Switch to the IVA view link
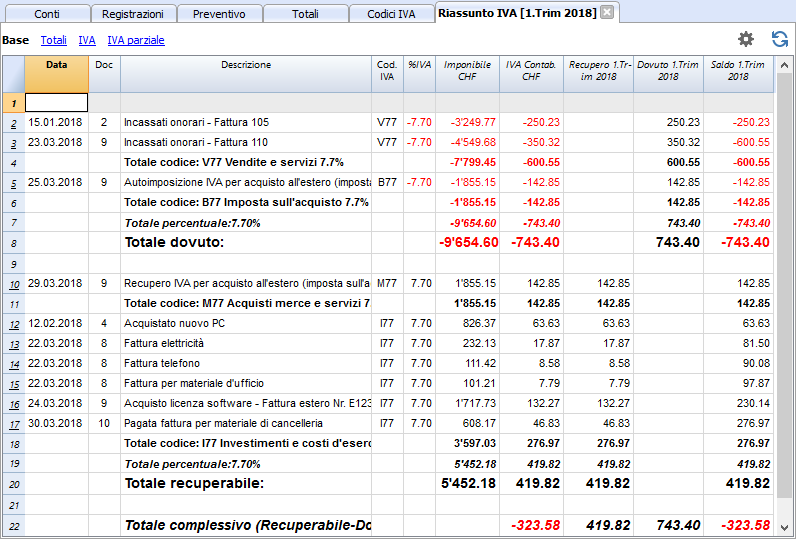Image resolution: width=796 pixels, height=539 pixels. click(x=87, y=40)
